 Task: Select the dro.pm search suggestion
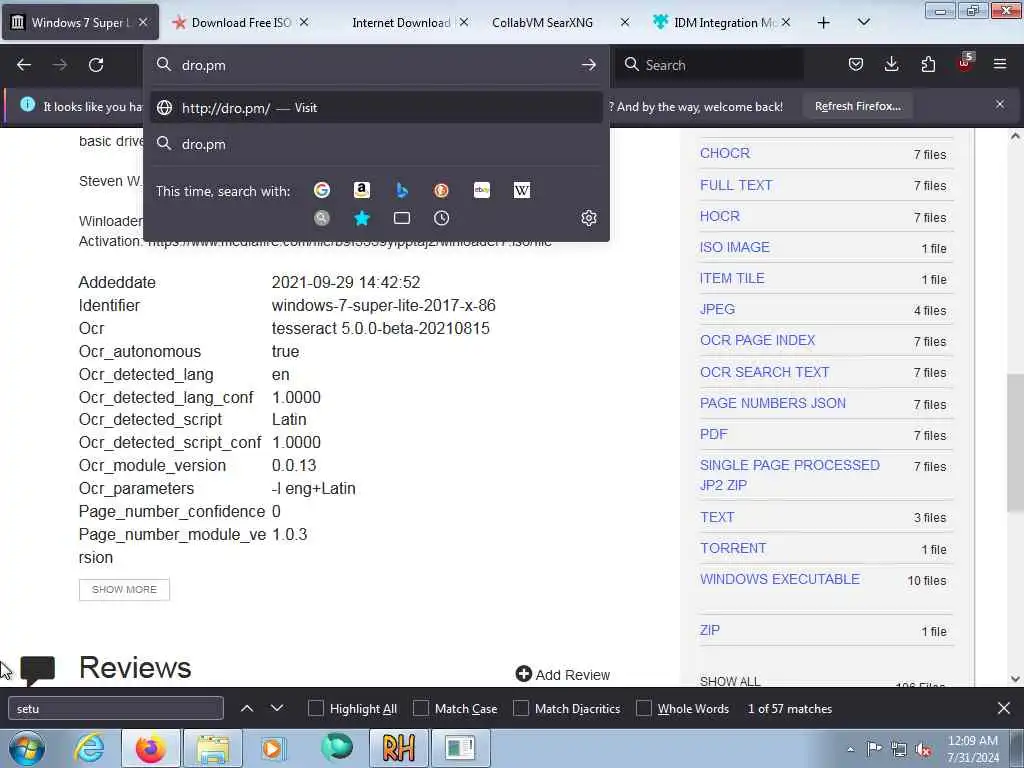click(x=376, y=144)
